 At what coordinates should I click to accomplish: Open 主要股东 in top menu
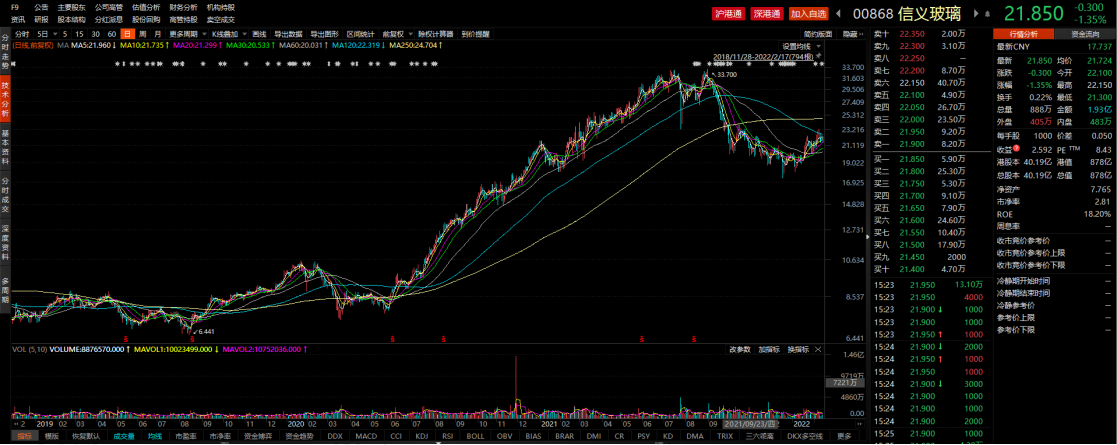tap(71, 7)
